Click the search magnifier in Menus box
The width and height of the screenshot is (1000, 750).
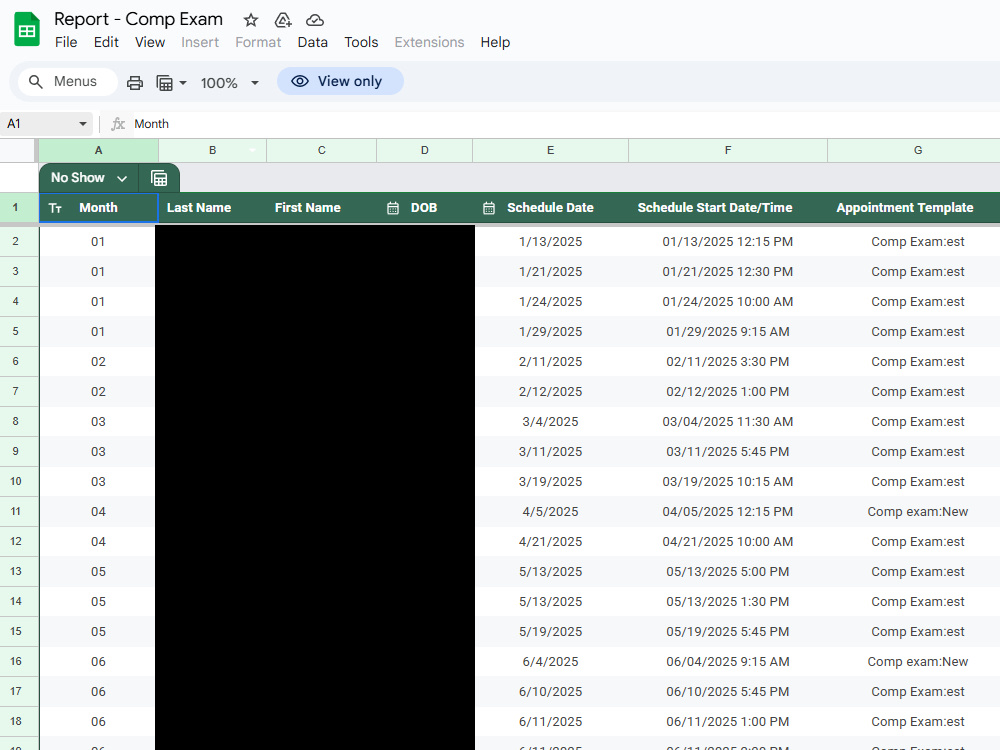(x=36, y=82)
